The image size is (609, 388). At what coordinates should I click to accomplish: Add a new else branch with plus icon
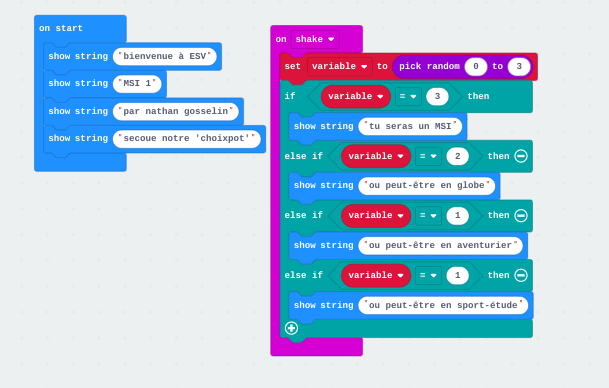click(291, 328)
